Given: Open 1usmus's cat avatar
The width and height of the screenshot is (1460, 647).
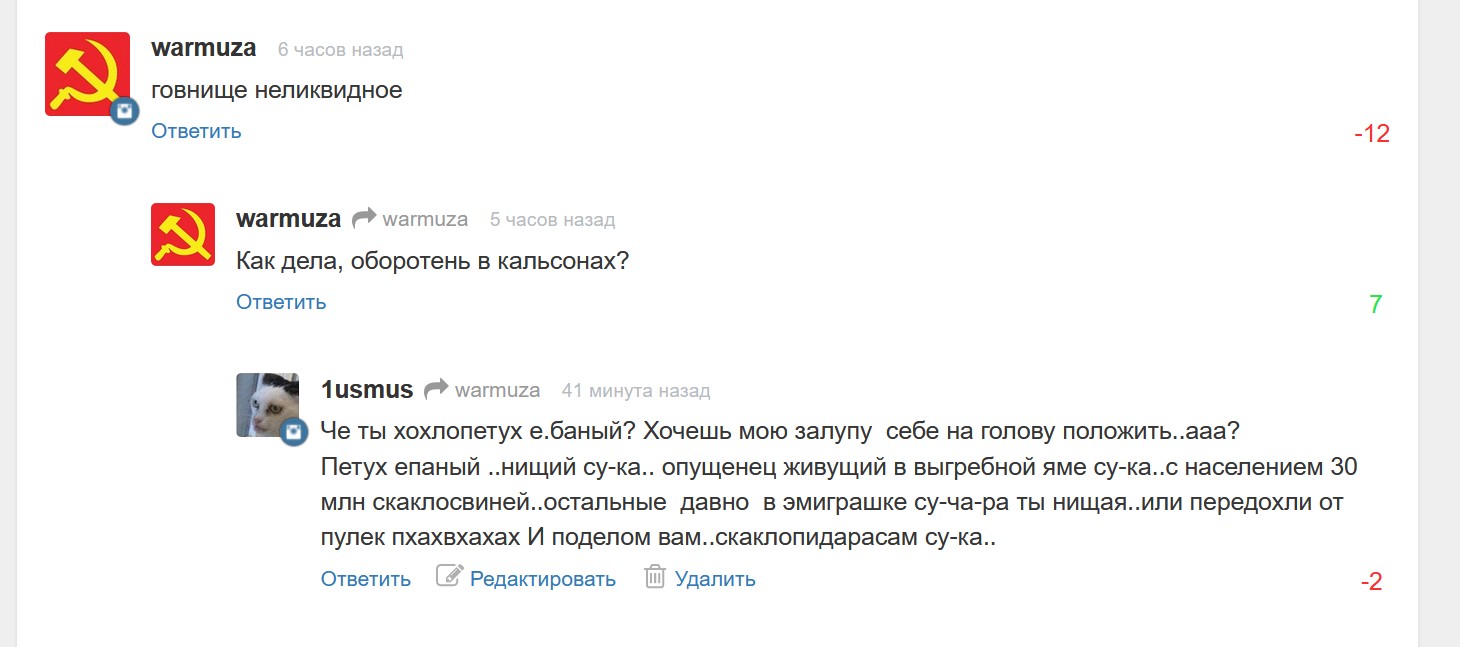Looking at the screenshot, I should click(266, 404).
